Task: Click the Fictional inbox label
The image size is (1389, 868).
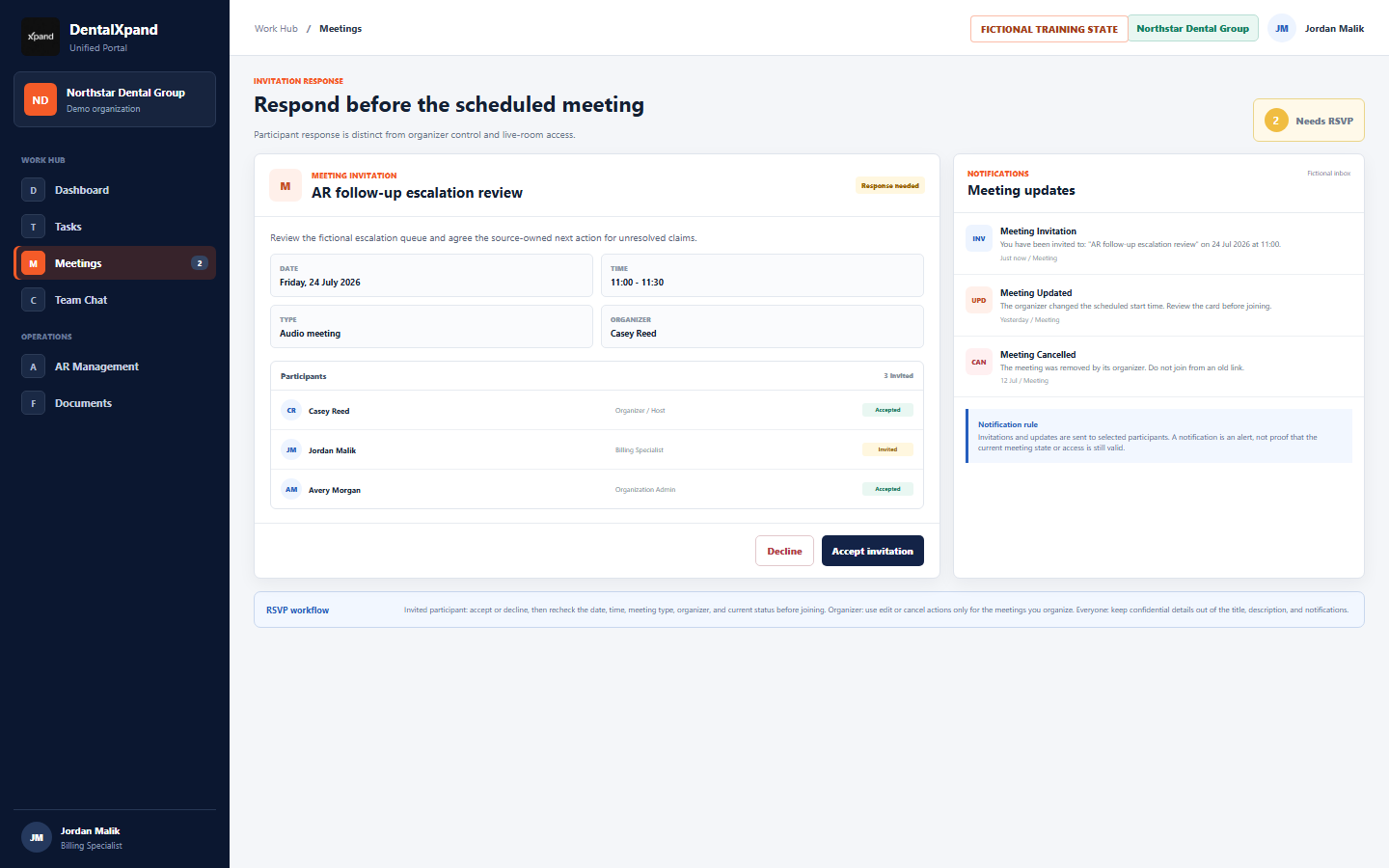Action: [x=1328, y=174]
